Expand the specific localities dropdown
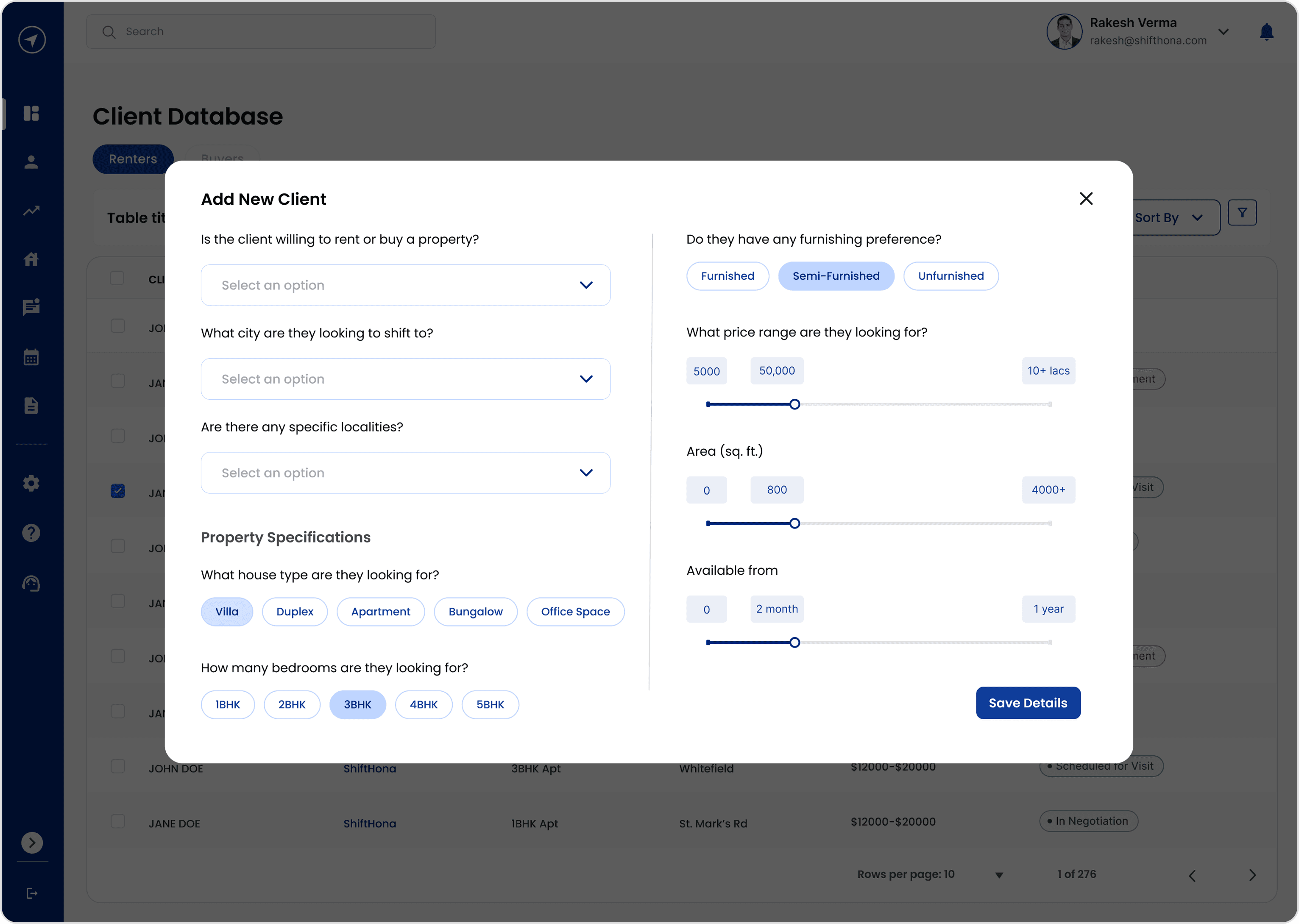The width and height of the screenshot is (1299, 924). (x=405, y=473)
